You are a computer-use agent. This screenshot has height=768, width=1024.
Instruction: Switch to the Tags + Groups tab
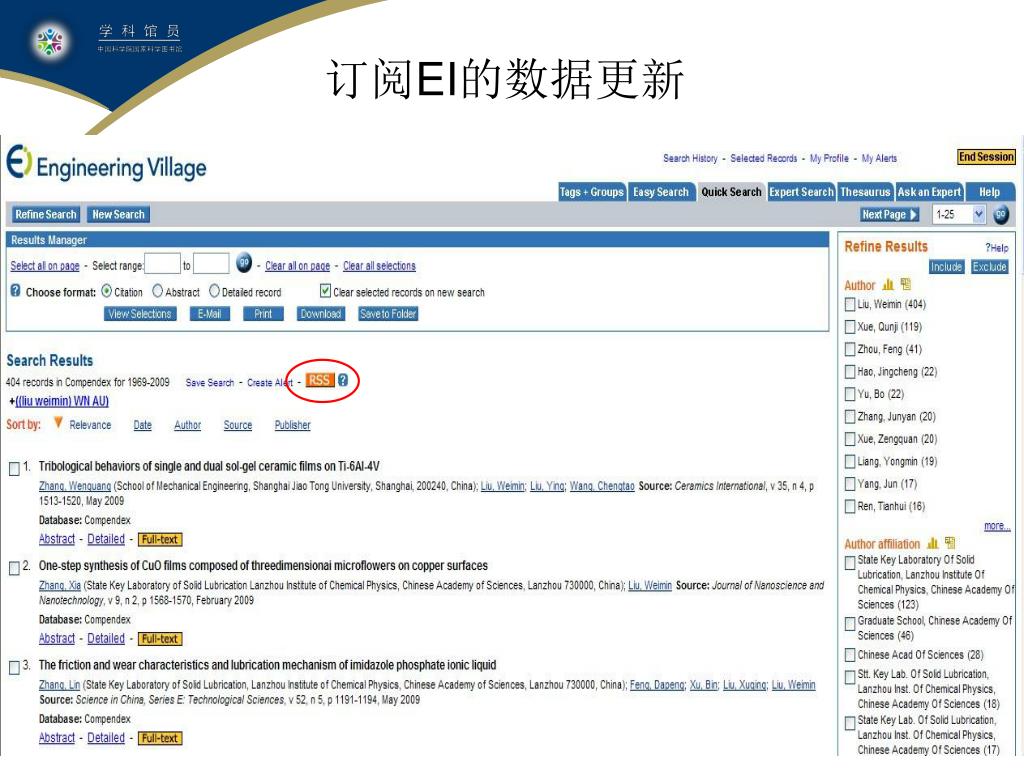(591, 192)
